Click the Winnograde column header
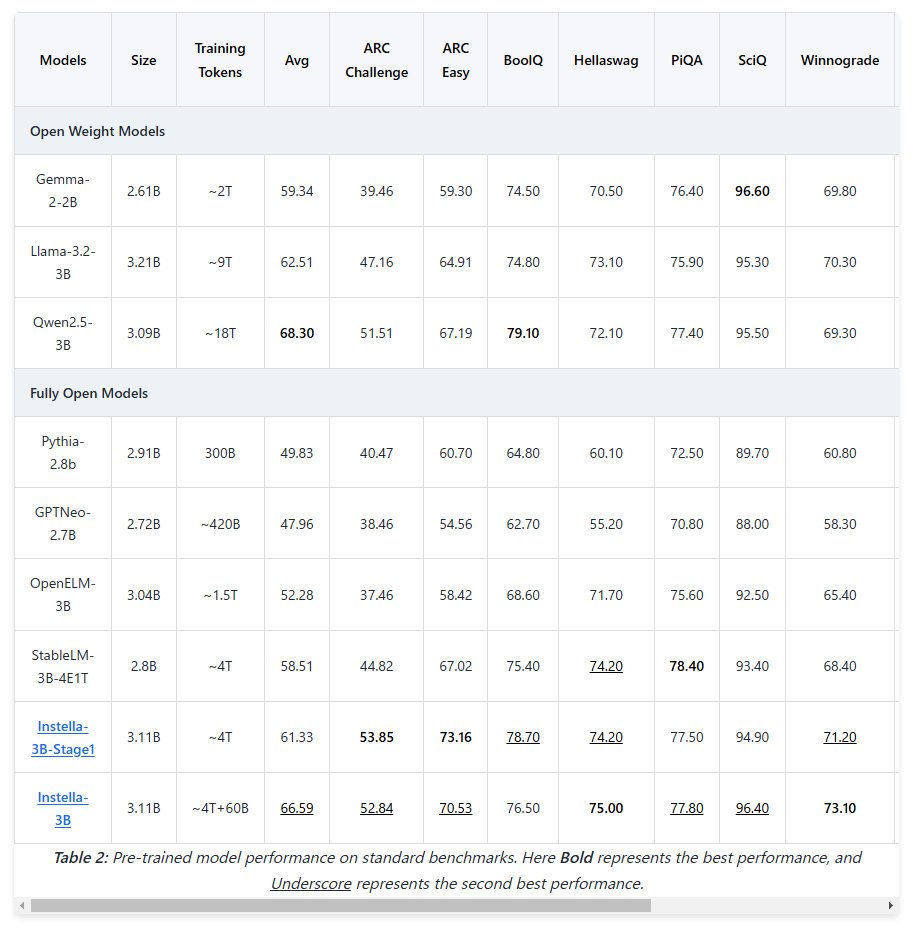The image size is (923, 936). (x=840, y=60)
